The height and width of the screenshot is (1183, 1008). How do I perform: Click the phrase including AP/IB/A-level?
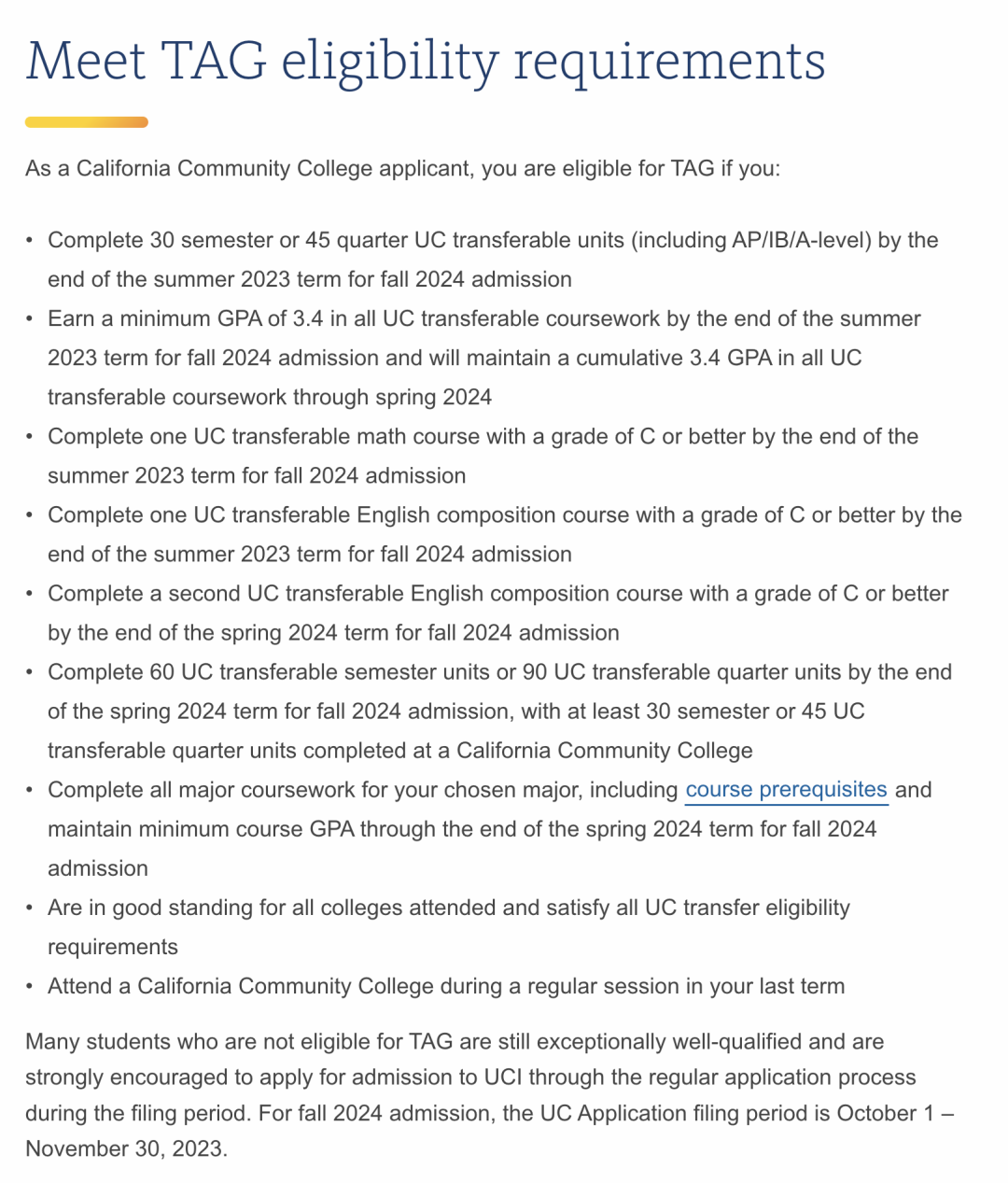click(x=749, y=240)
